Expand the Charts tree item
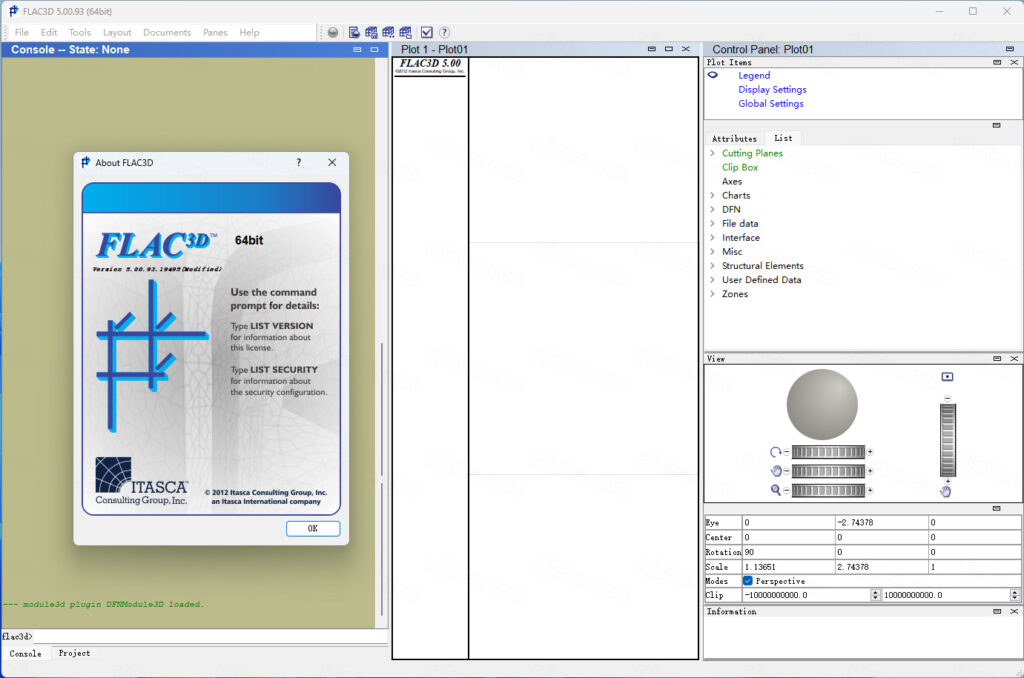The width and height of the screenshot is (1024, 678). click(712, 195)
